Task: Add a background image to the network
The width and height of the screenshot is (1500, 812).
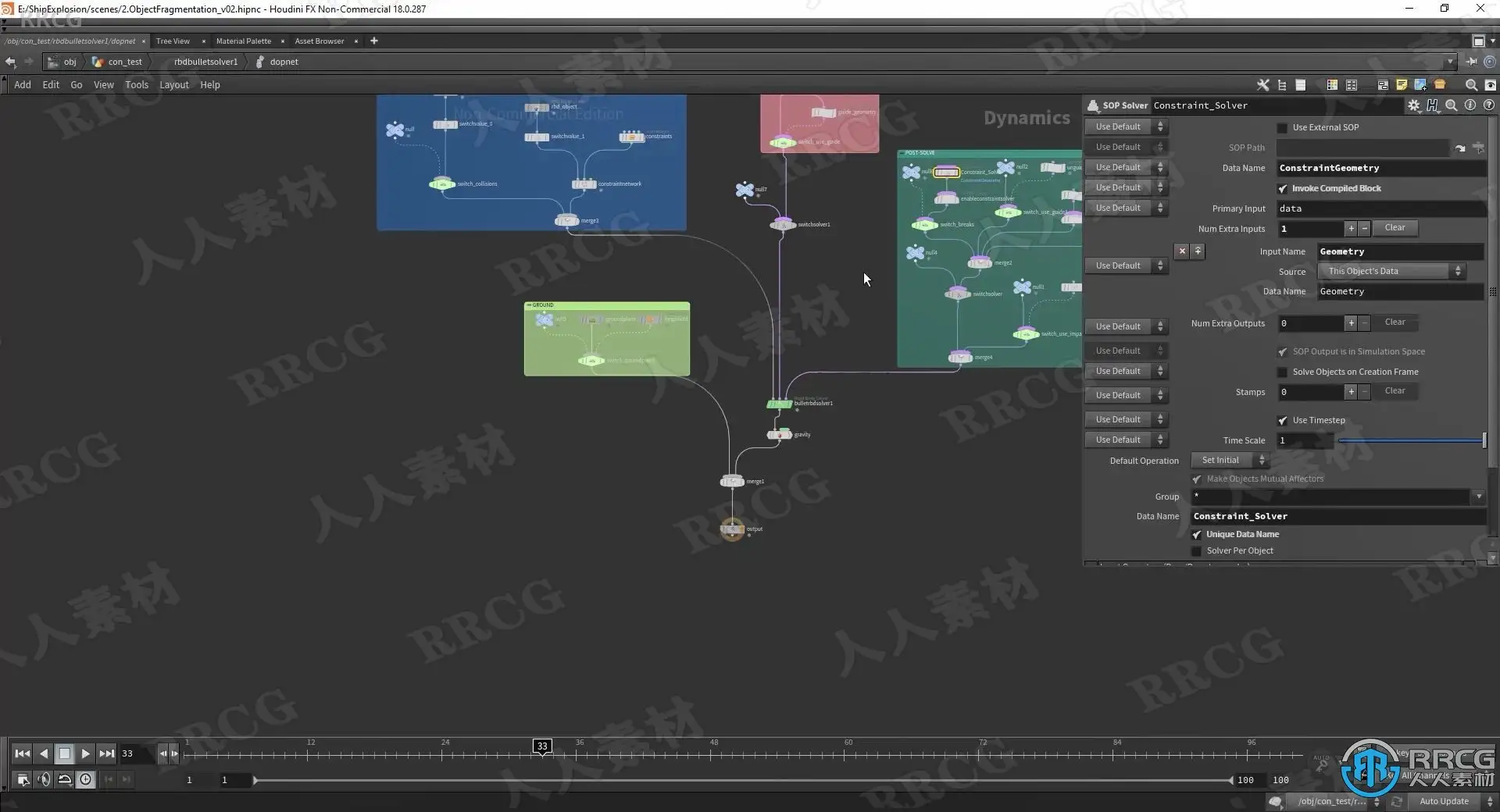Action: coord(1420,85)
